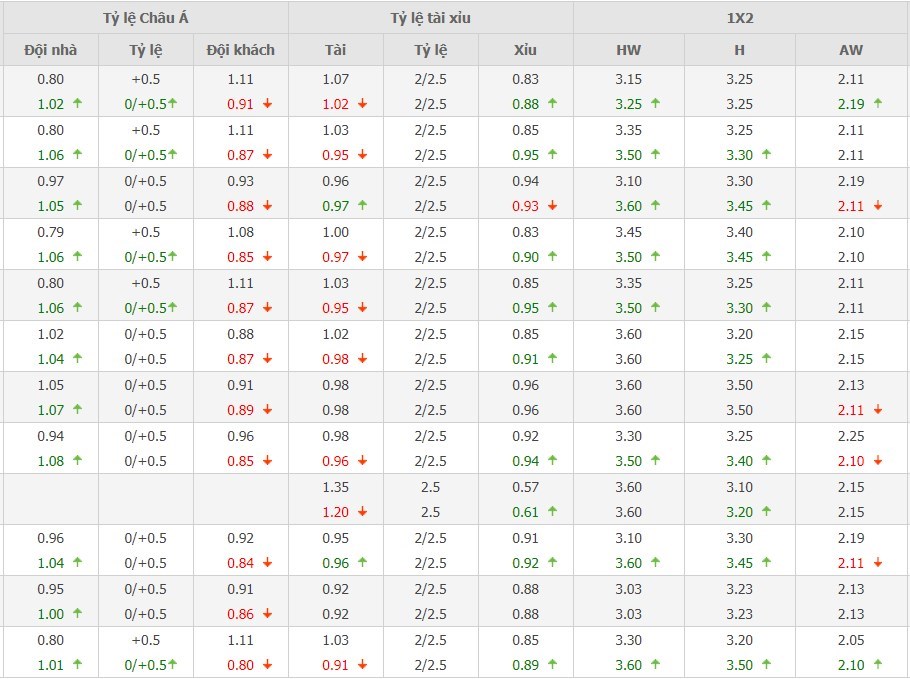The image size is (910, 679).
Task: Click the green up arrow beside HW 3.25
Action: point(656,104)
